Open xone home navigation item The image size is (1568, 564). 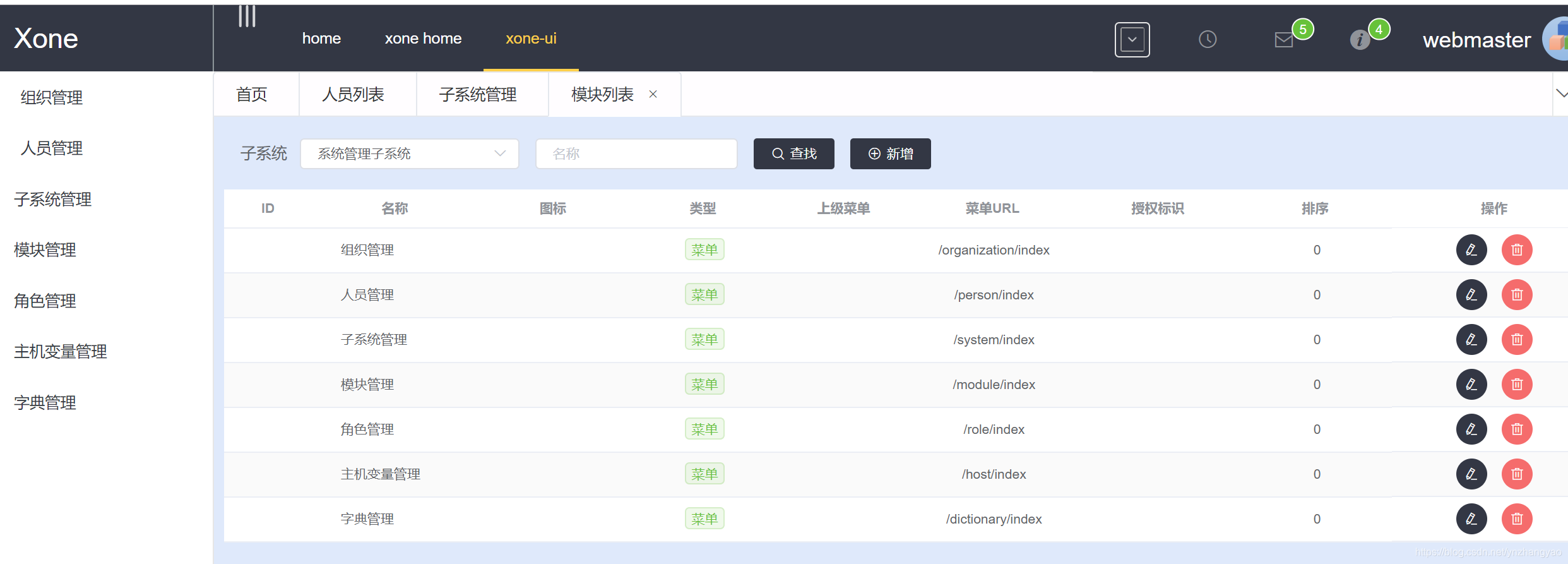coord(423,39)
